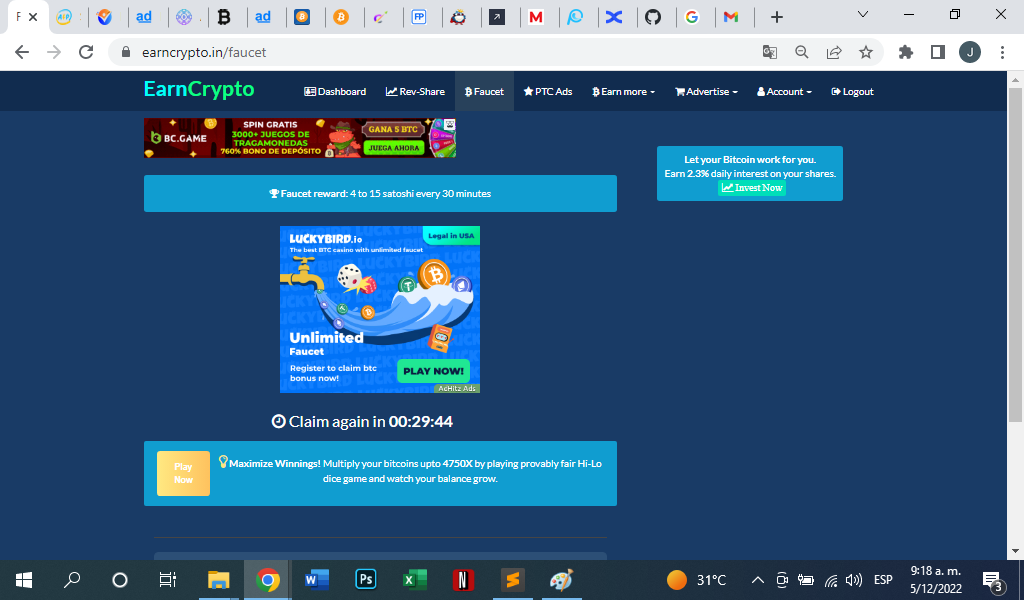Image resolution: width=1024 pixels, height=600 pixels.
Task: Expand the Account dropdown
Action: point(784,91)
